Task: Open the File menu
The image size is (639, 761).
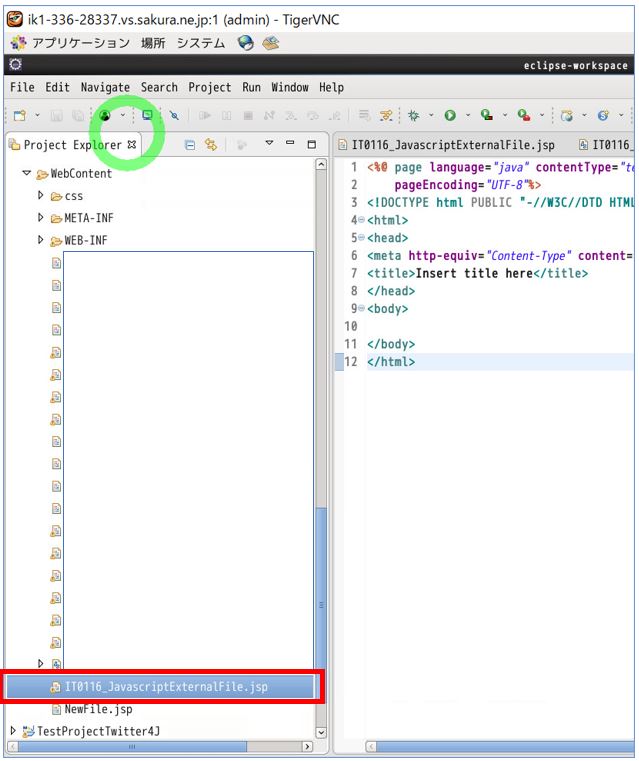Action: tap(22, 87)
